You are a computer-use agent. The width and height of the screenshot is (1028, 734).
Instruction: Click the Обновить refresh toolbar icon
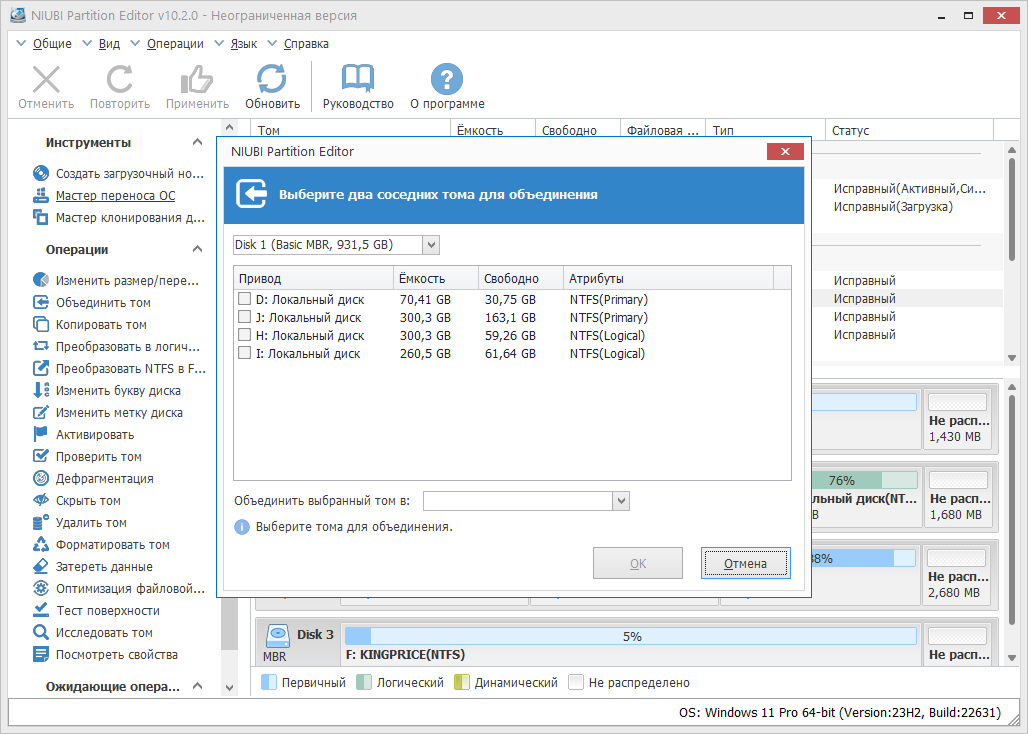[271, 79]
